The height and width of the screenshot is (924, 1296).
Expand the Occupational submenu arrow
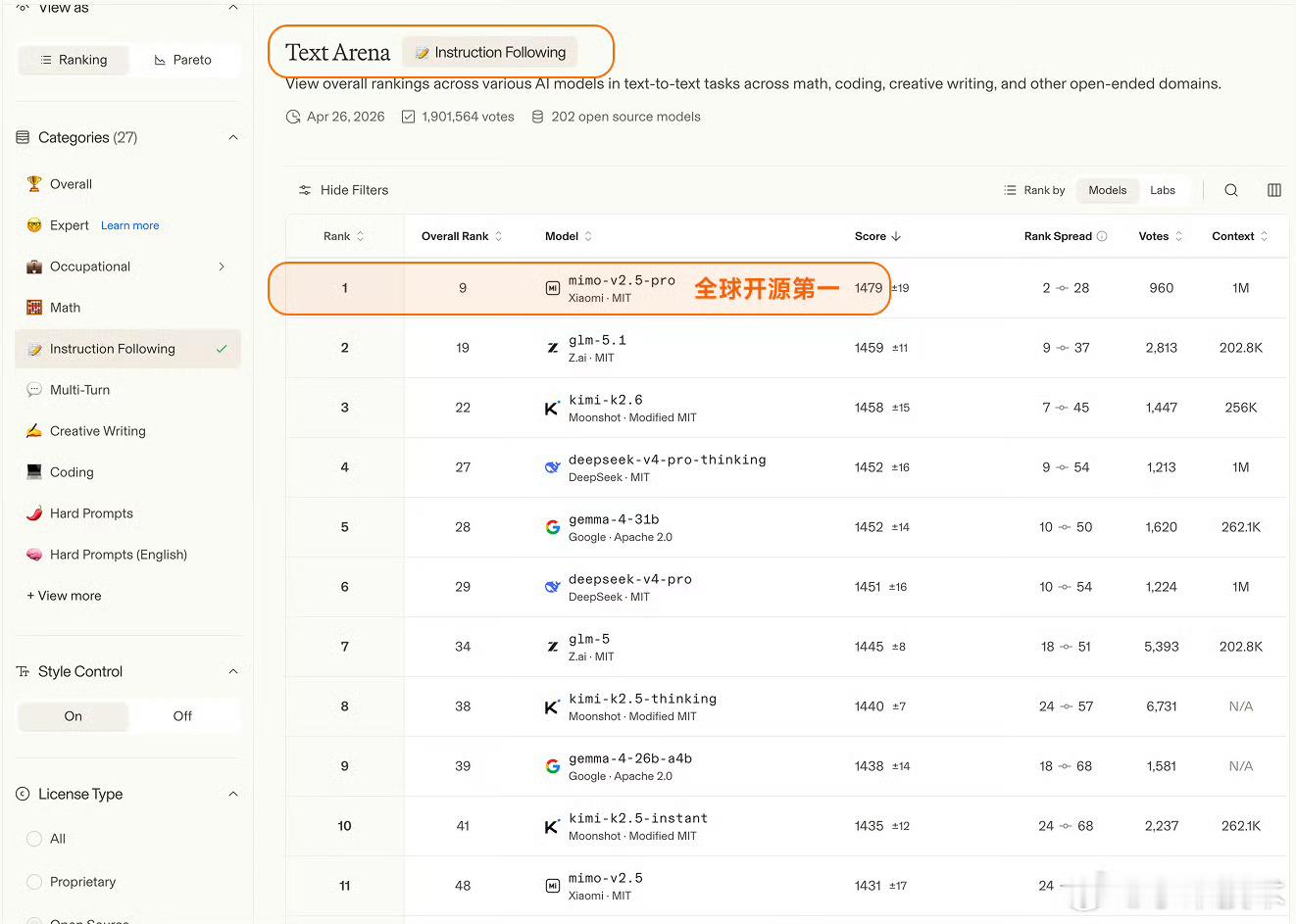pyautogui.click(x=222, y=267)
